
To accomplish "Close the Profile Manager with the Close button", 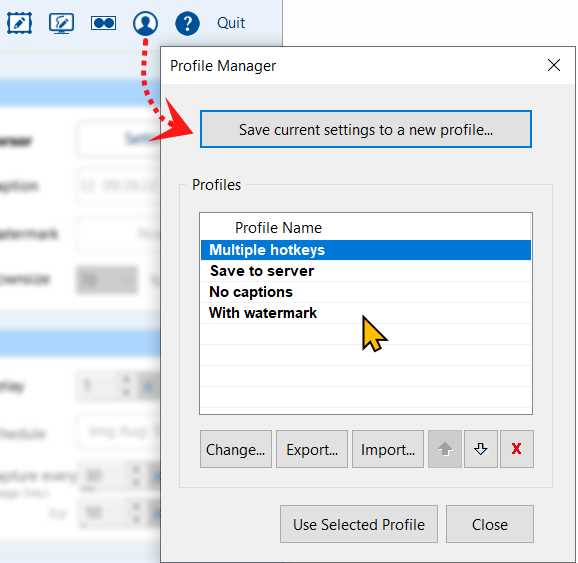I will click(x=490, y=524).
